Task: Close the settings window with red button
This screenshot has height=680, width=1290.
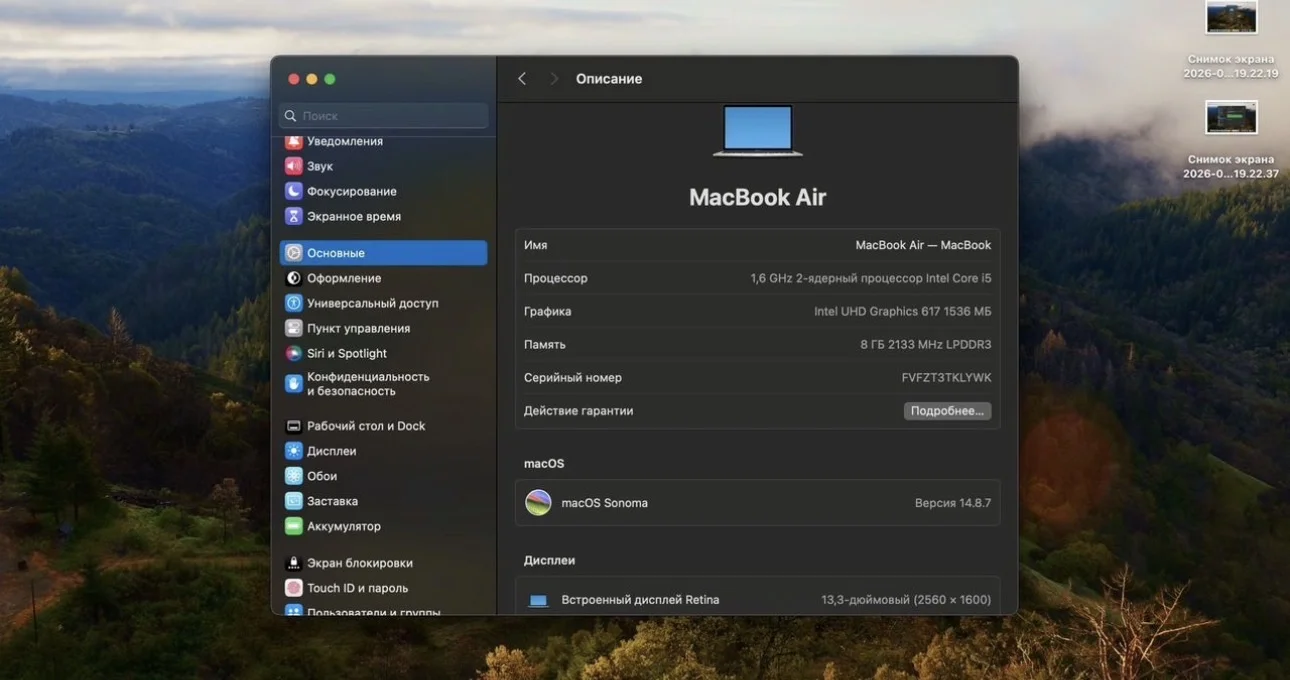Action: coord(294,79)
